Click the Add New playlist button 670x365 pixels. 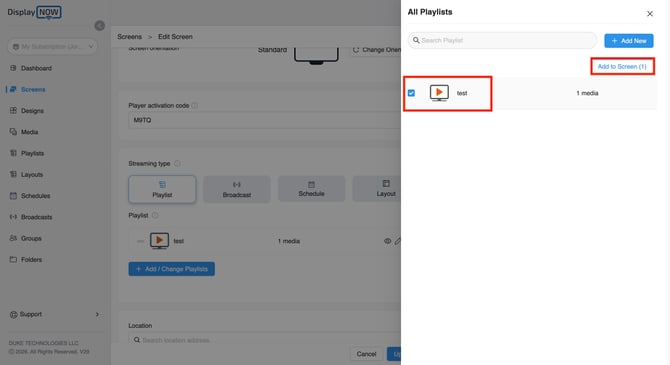click(629, 41)
